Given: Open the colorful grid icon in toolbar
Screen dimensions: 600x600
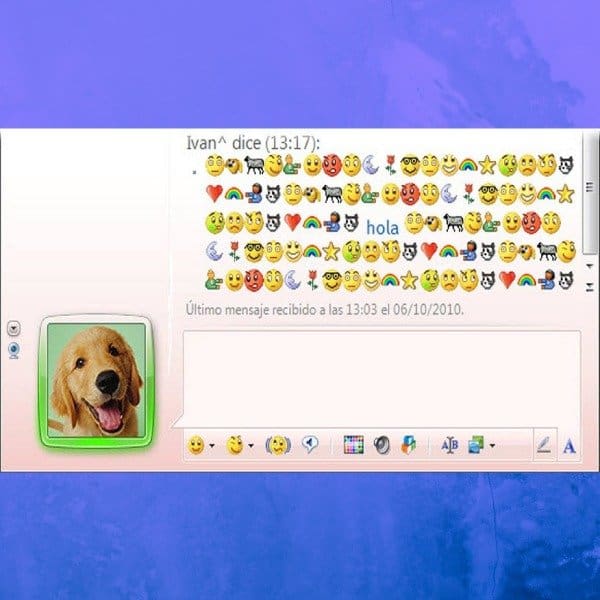Looking at the screenshot, I should click(354, 445).
